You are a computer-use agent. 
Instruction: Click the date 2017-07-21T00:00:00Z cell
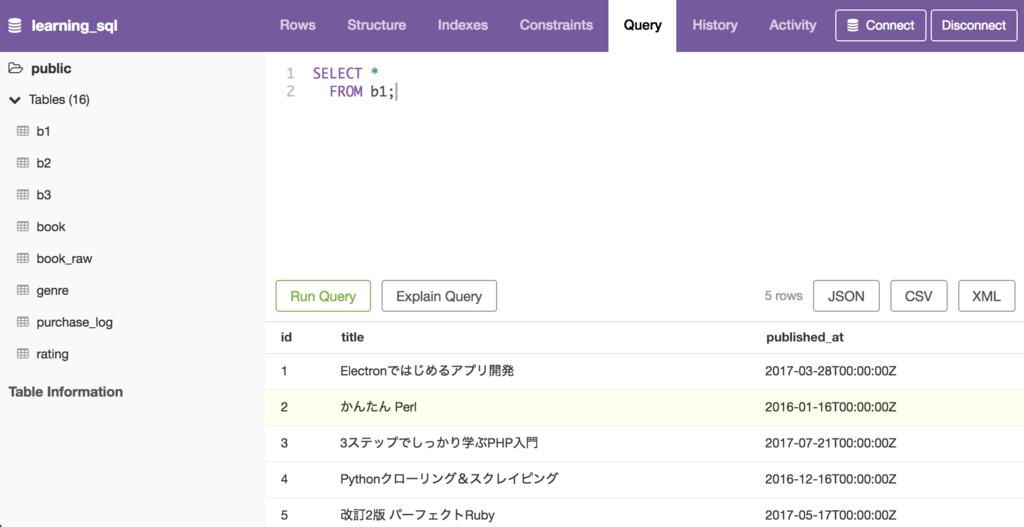(x=831, y=443)
